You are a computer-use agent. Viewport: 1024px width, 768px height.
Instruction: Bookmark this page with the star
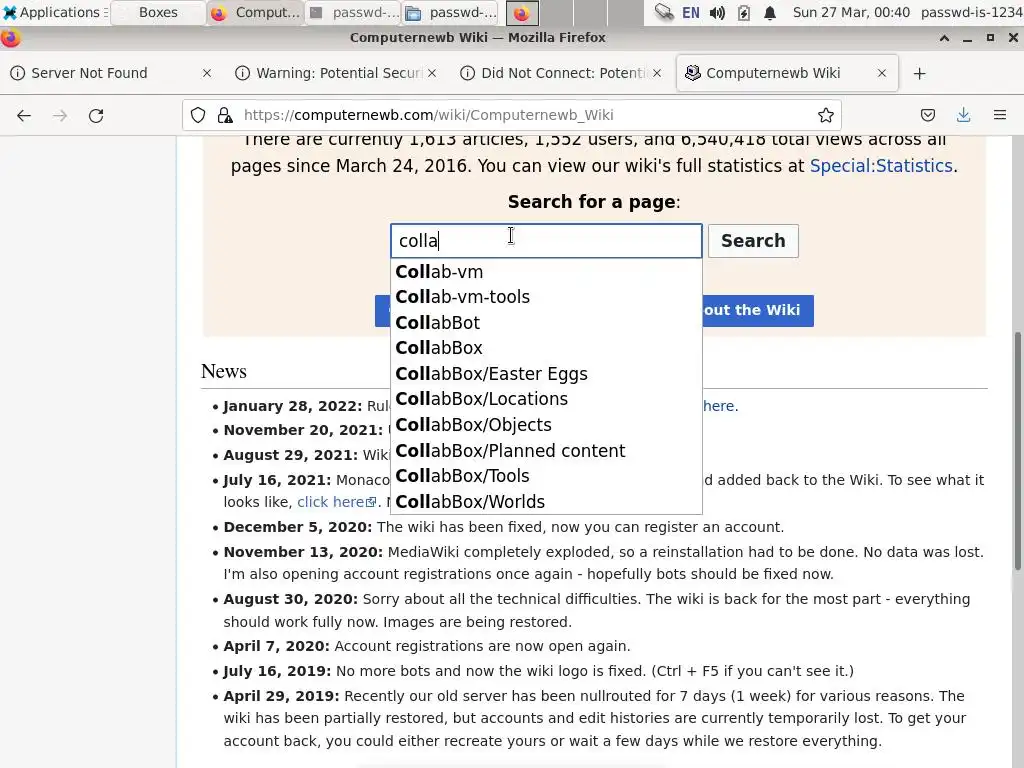pos(825,116)
